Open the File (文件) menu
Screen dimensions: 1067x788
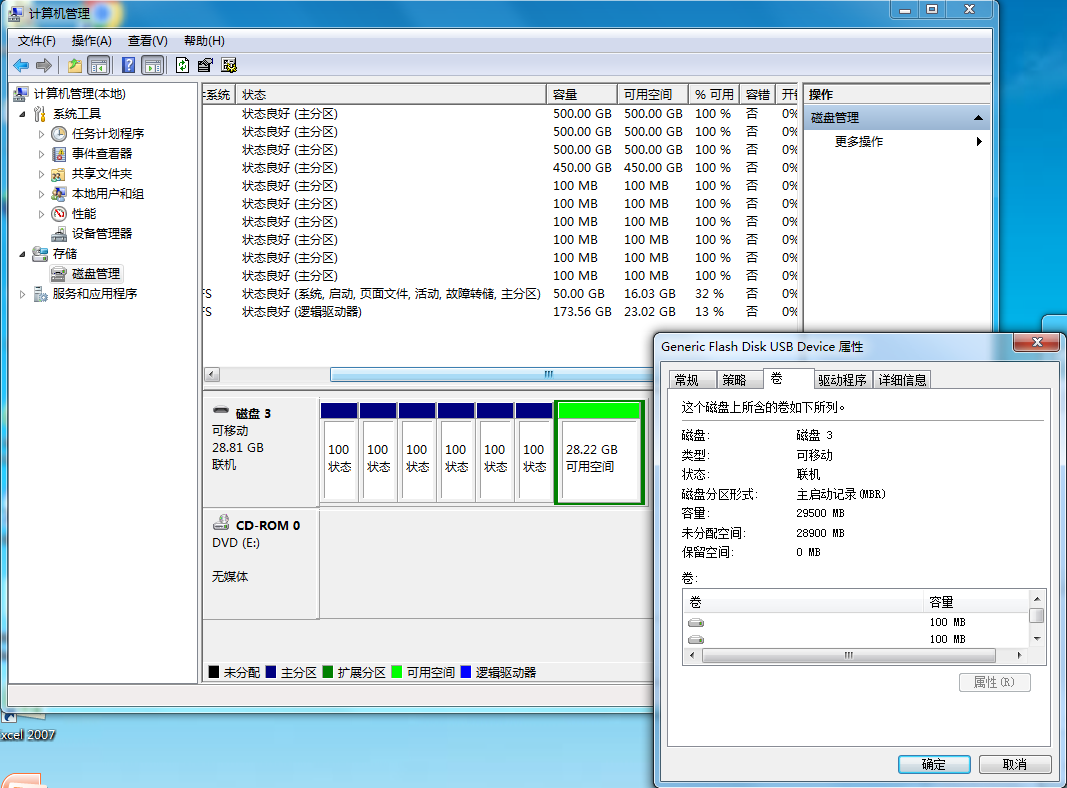[x=37, y=41]
